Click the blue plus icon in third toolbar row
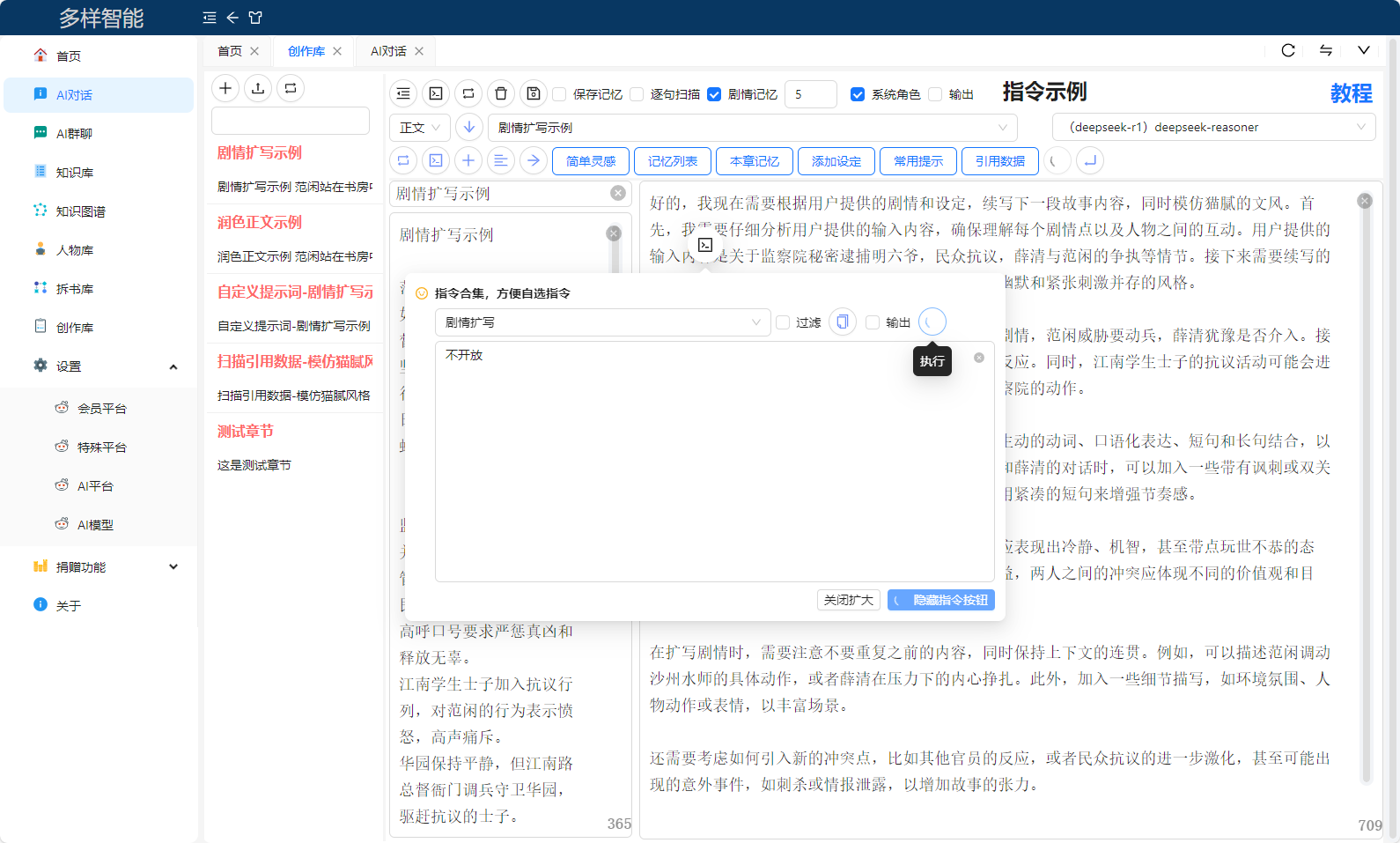This screenshot has width=1400, height=843. coord(468,160)
